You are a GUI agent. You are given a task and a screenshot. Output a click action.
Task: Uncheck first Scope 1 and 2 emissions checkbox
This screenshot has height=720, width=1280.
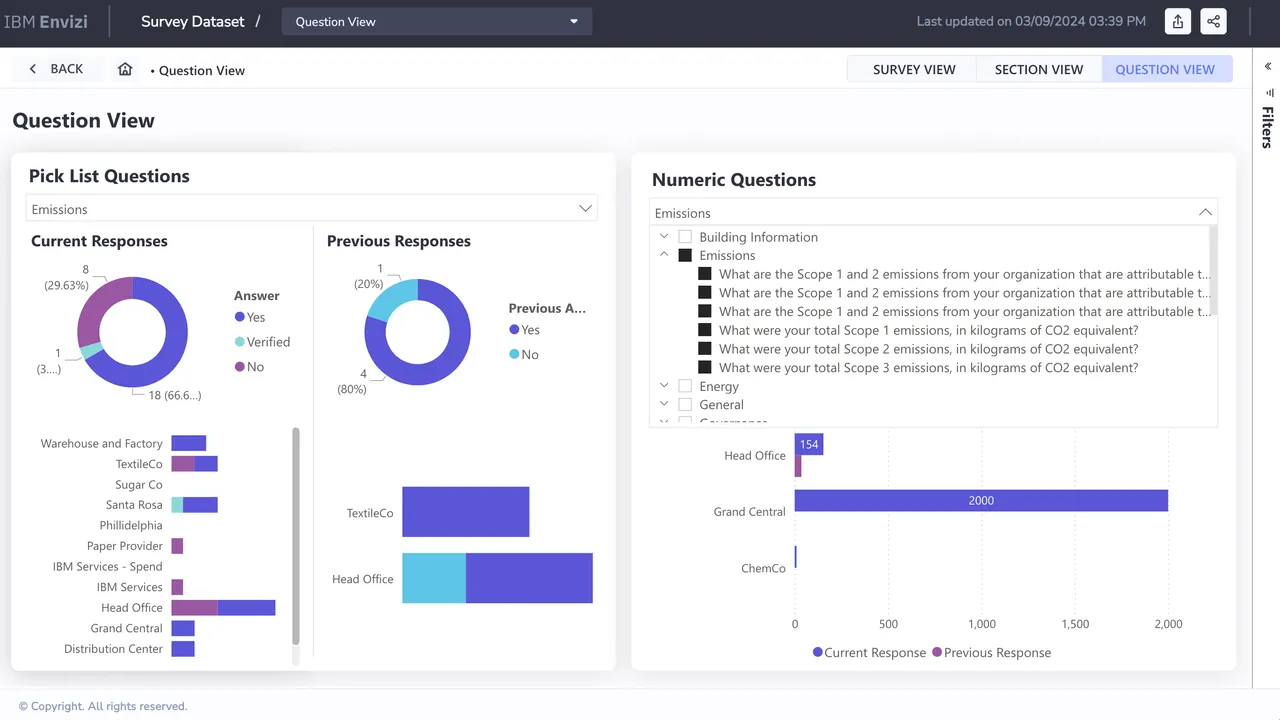705,274
